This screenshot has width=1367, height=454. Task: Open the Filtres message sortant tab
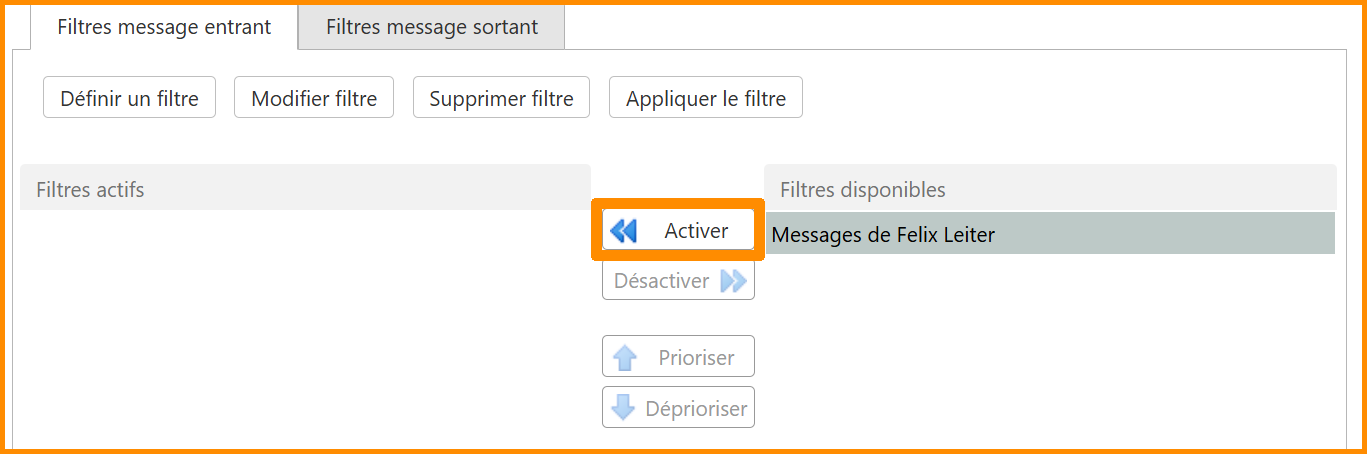click(432, 27)
